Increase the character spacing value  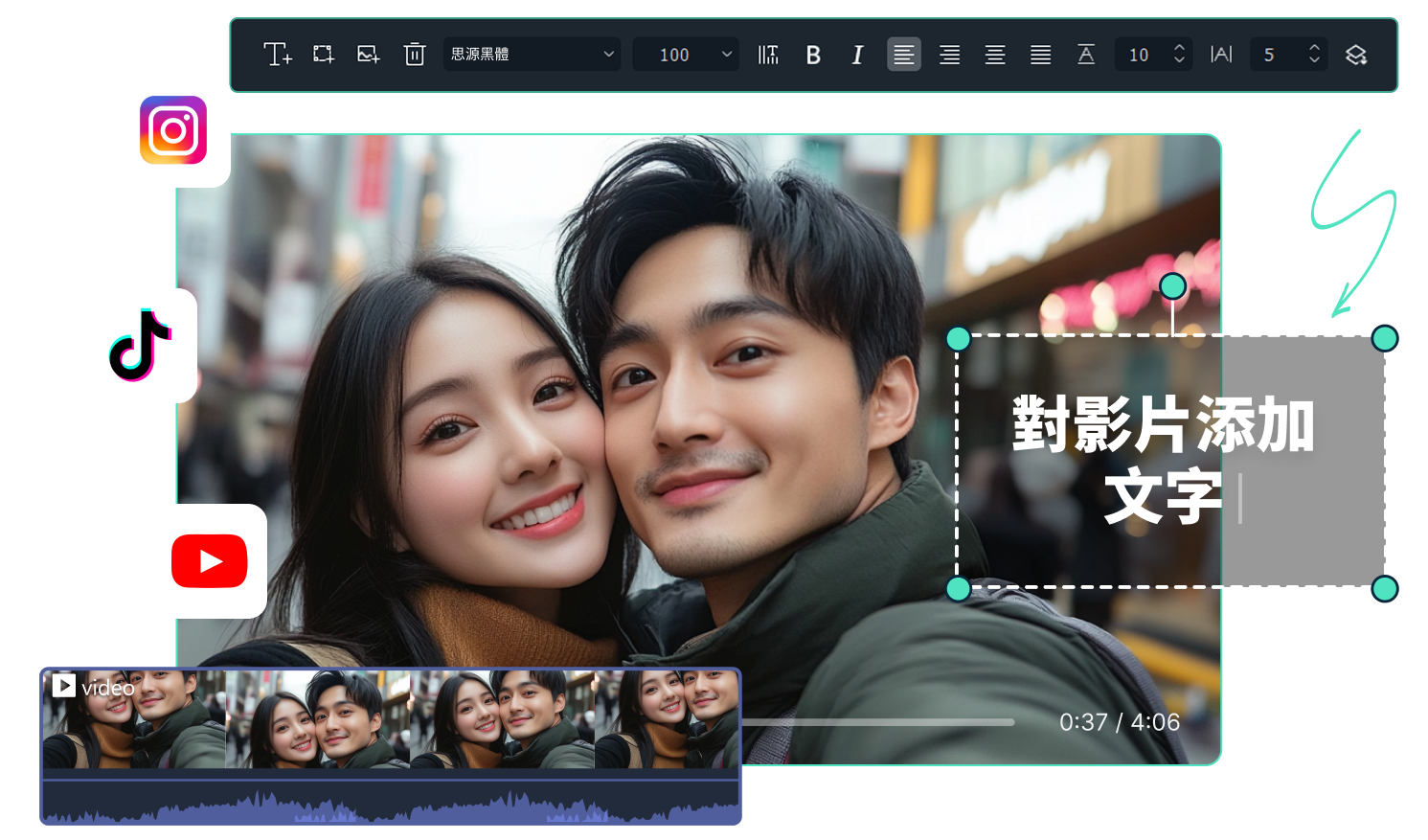point(1314,48)
